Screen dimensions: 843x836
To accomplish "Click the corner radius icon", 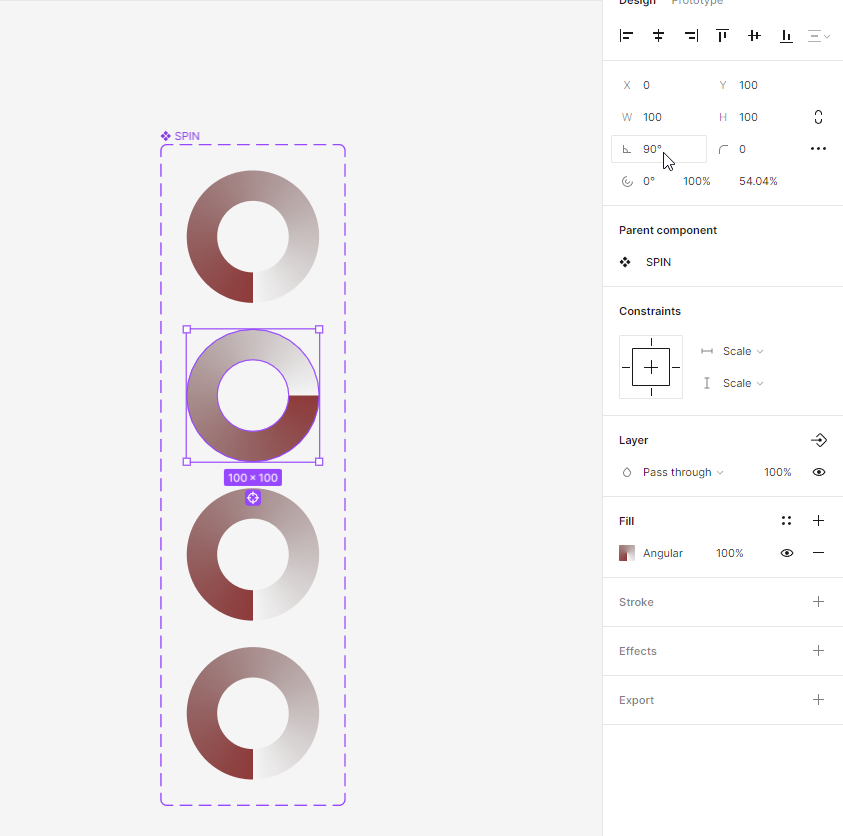I will tap(723, 149).
